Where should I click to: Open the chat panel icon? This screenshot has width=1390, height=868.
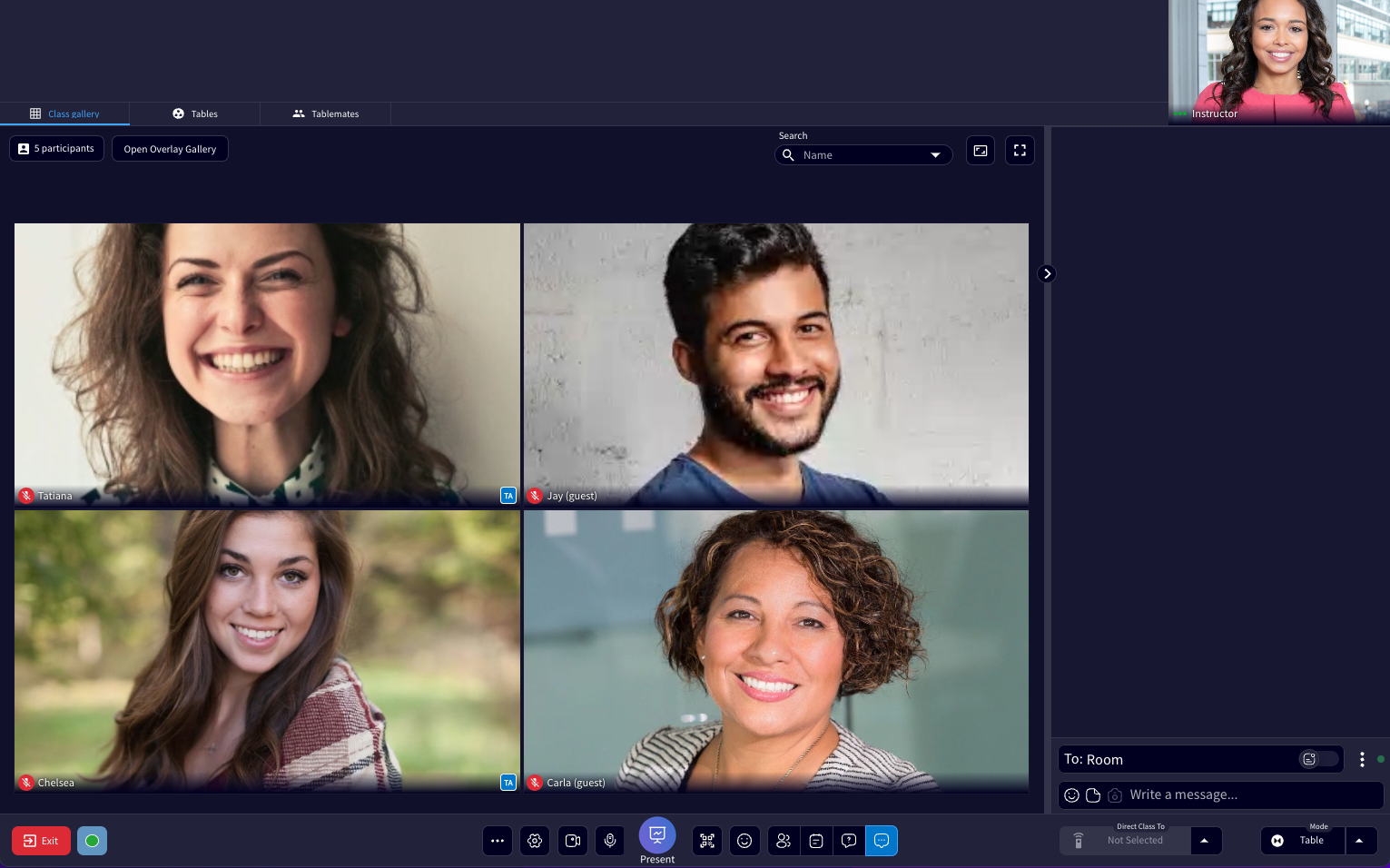click(882, 841)
